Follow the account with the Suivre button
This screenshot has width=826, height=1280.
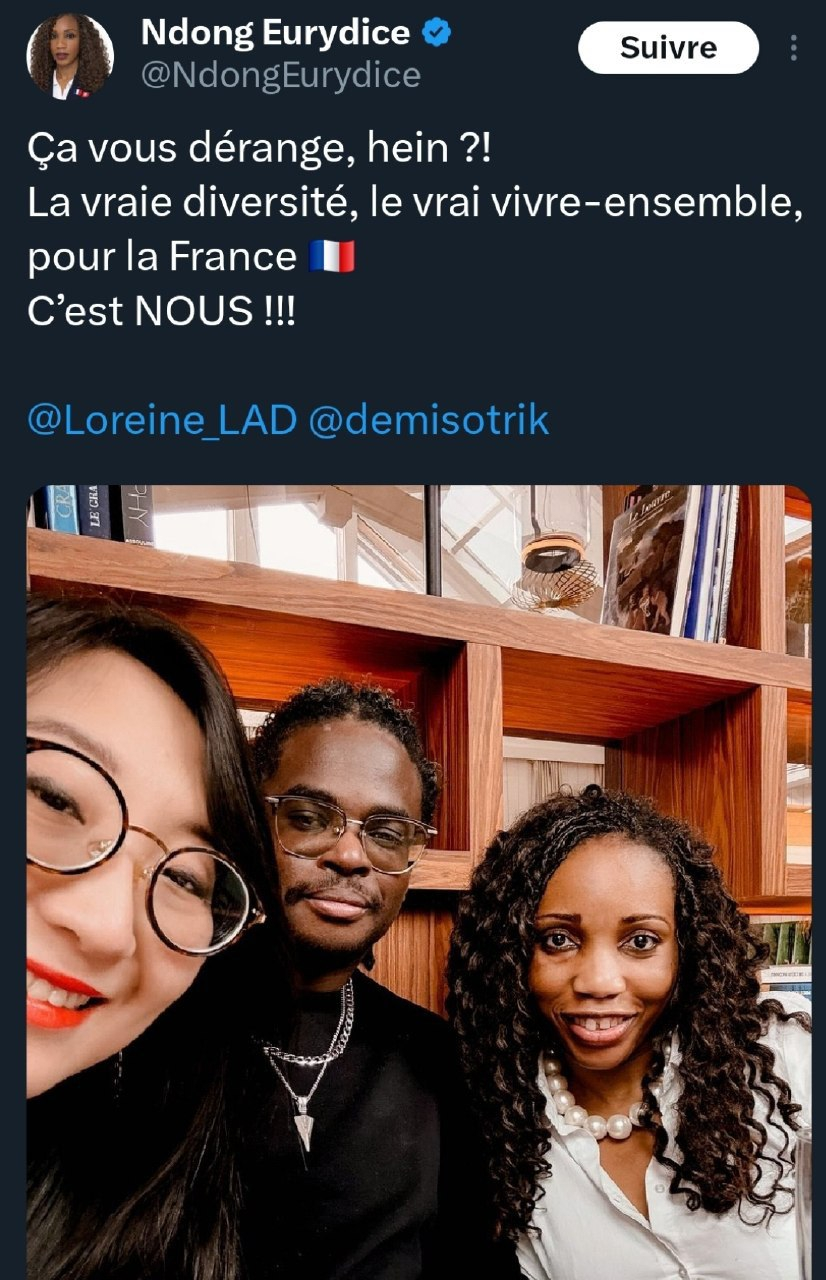[x=668, y=48]
